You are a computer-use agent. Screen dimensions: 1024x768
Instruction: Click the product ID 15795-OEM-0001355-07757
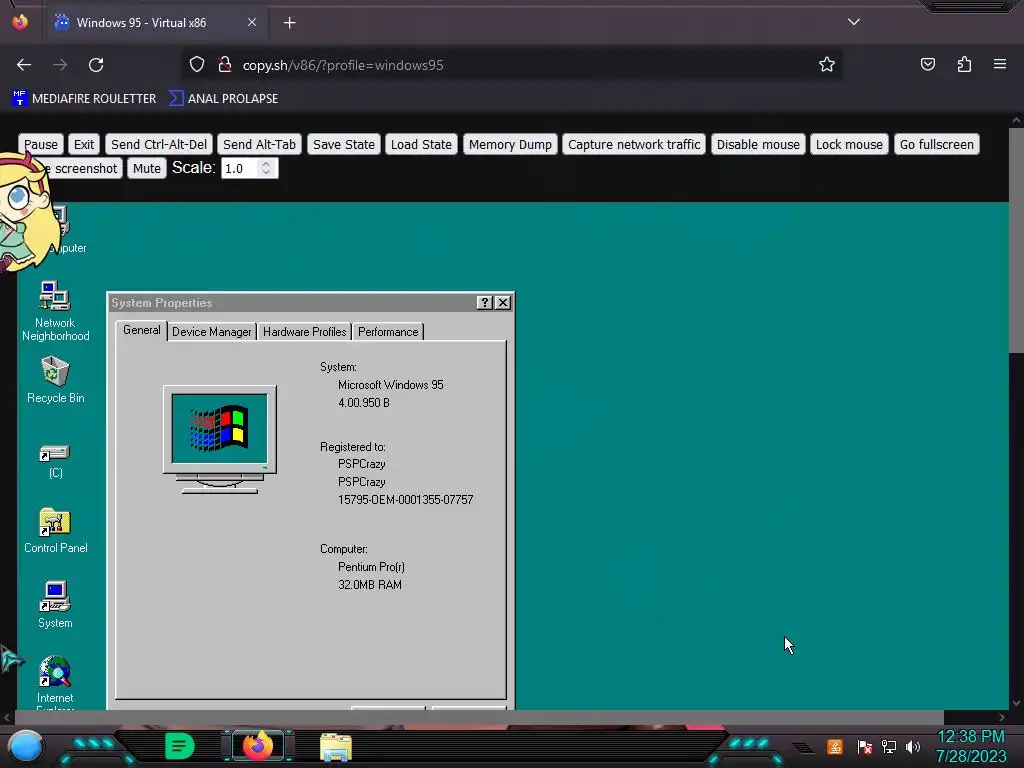(x=406, y=500)
